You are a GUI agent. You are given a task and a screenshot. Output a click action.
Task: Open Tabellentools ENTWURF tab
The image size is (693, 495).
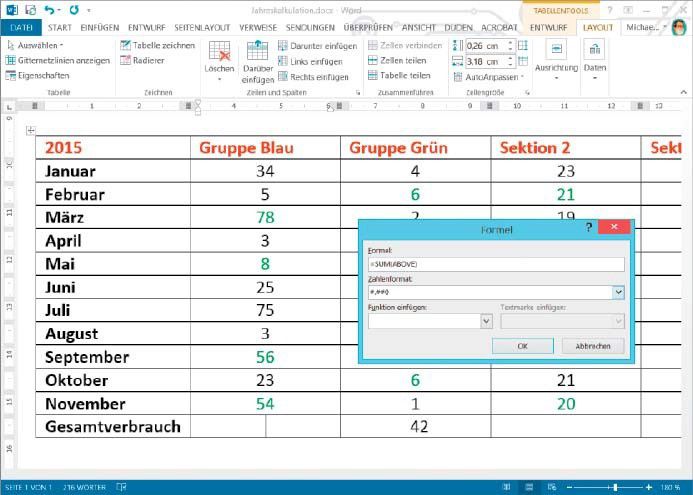pos(549,27)
